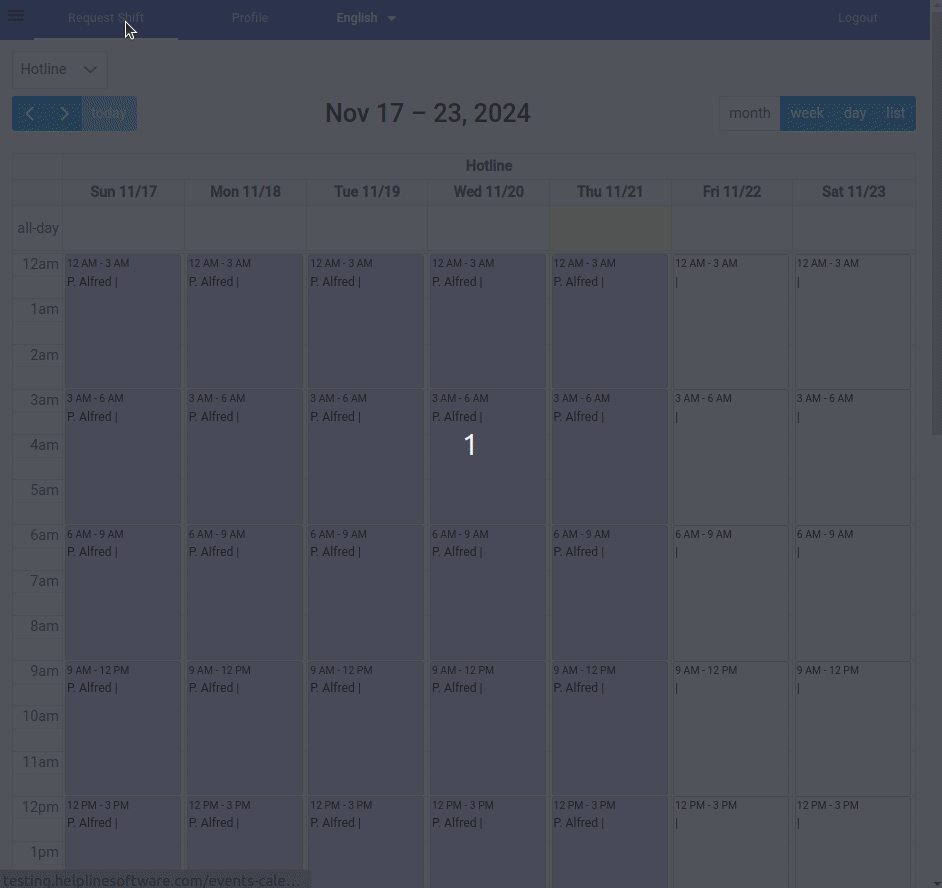The image size is (942, 888).
Task: Go to previous week with left arrow
Action: coord(30,114)
